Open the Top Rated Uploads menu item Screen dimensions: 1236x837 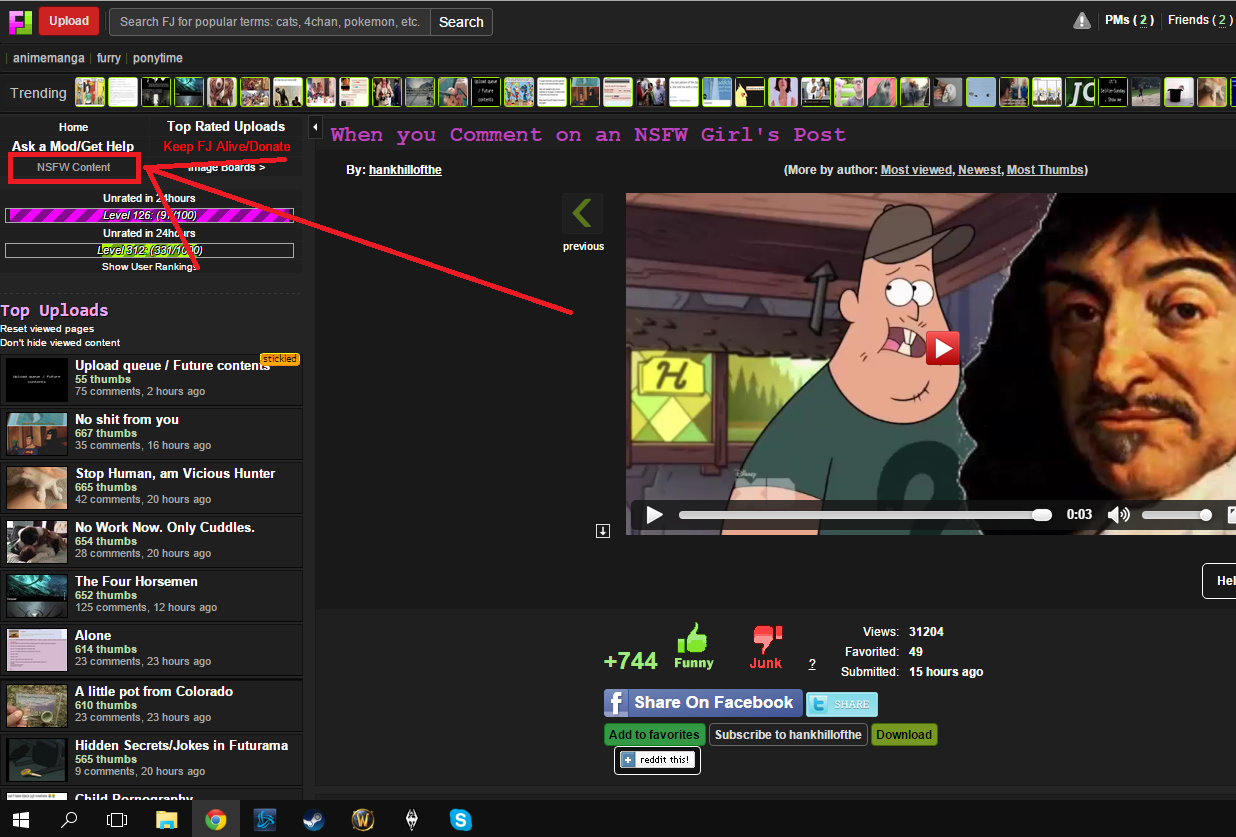click(x=226, y=126)
